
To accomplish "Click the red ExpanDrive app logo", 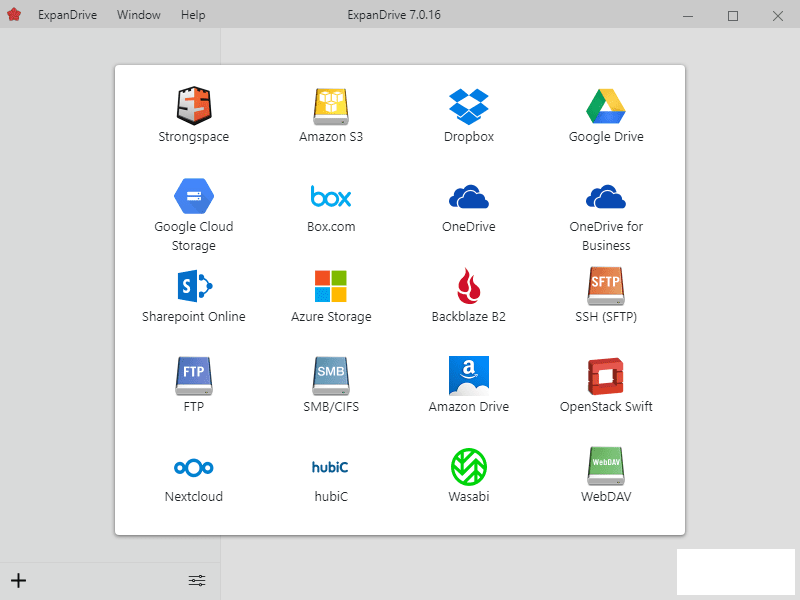I will [14, 14].
